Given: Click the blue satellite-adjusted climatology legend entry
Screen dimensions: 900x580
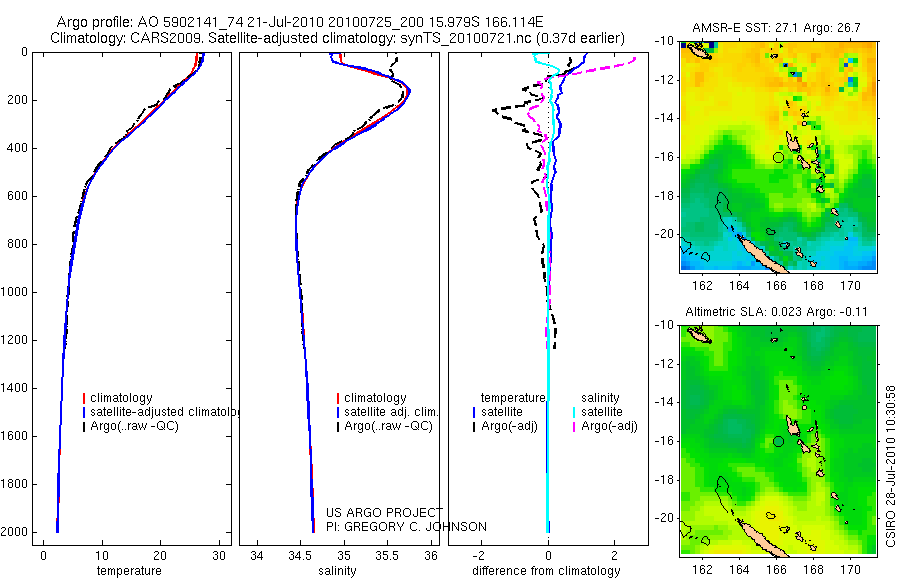Looking at the screenshot, I should 161,412.
